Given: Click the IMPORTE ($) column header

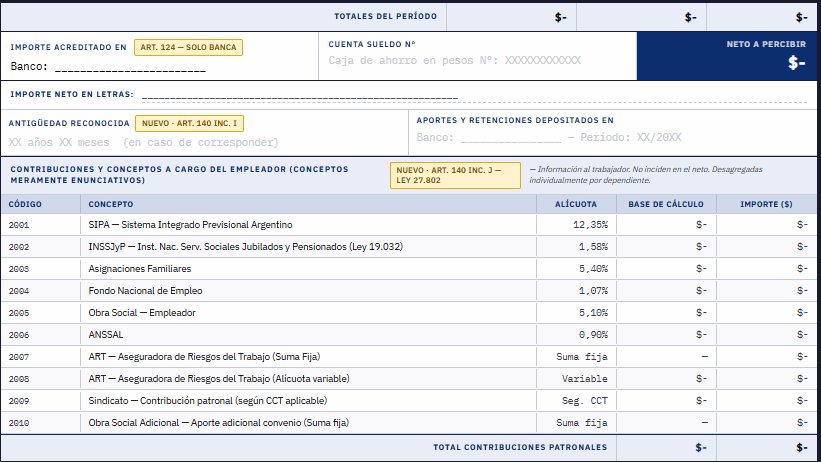Looking at the screenshot, I should (766, 204).
